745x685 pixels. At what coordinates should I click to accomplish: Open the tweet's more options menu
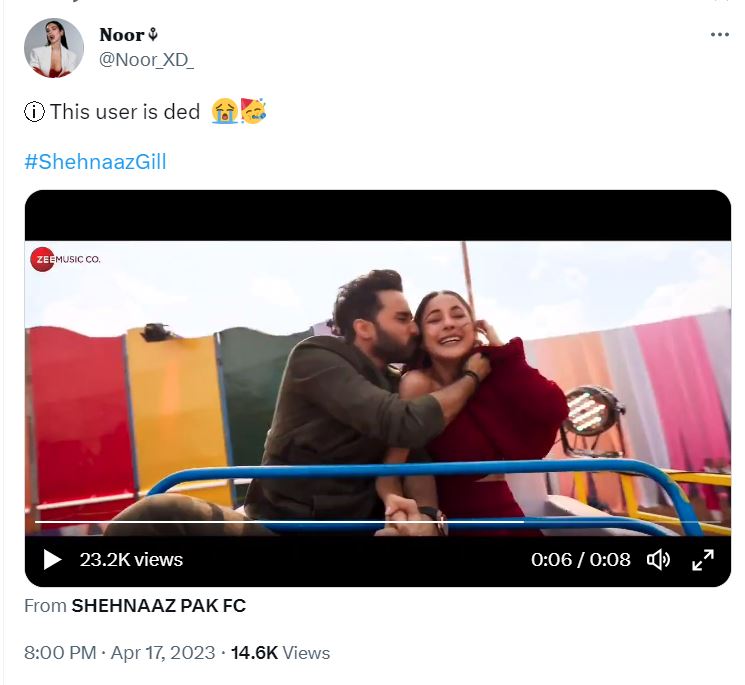(720, 35)
